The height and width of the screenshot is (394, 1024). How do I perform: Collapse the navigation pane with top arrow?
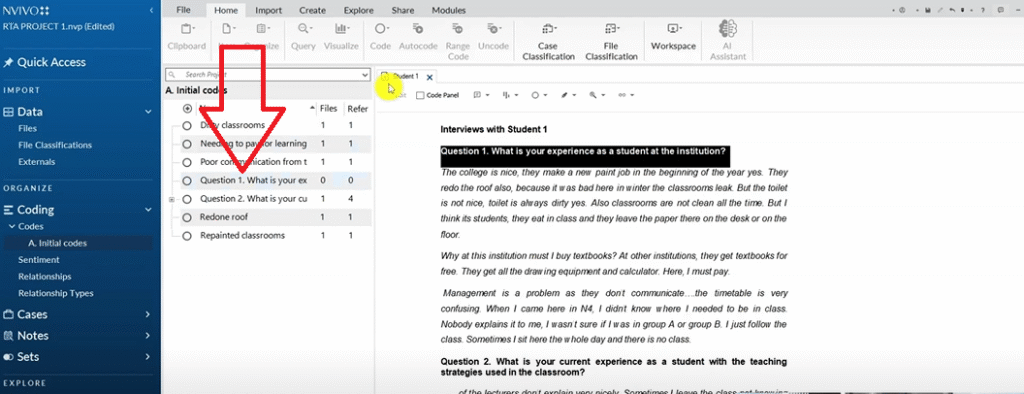152,10
